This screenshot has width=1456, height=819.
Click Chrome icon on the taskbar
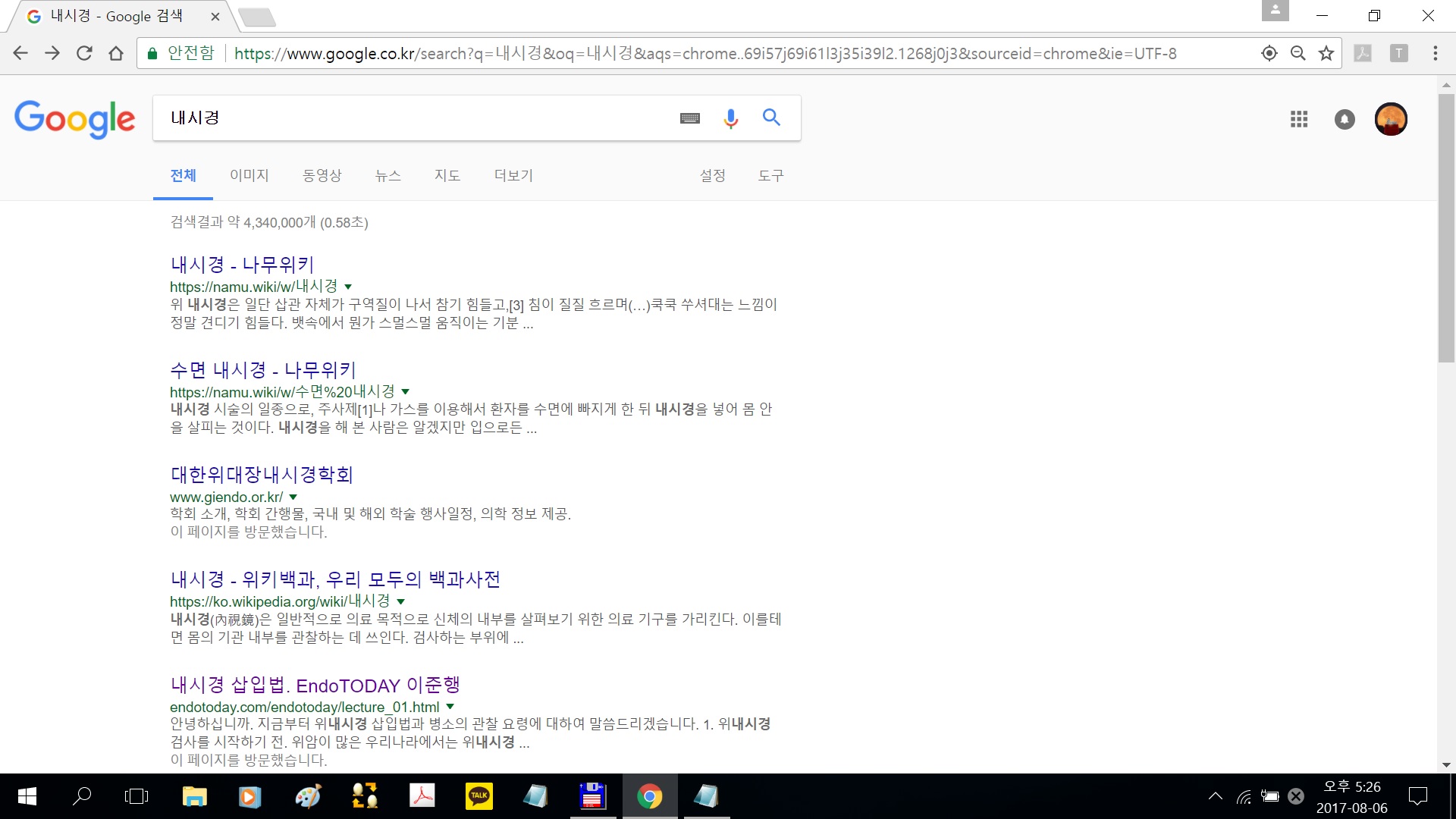(x=649, y=796)
